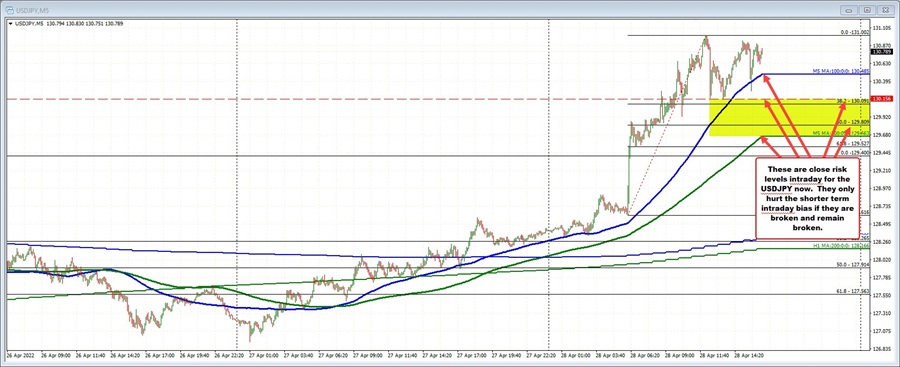Click the 128.495 price scale value
The height and width of the screenshot is (367, 900).
click(882, 224)
